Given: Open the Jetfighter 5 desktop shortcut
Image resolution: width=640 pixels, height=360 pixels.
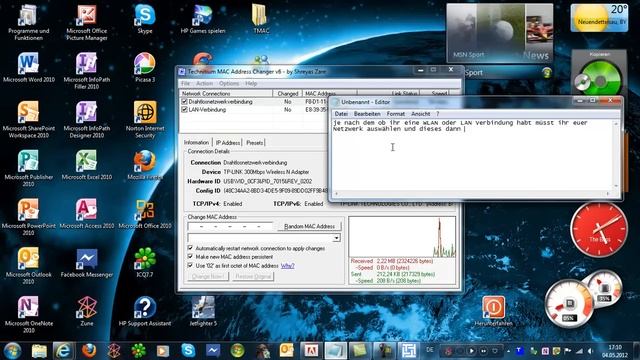Looking at the screenshot, I should click(203, 312).
